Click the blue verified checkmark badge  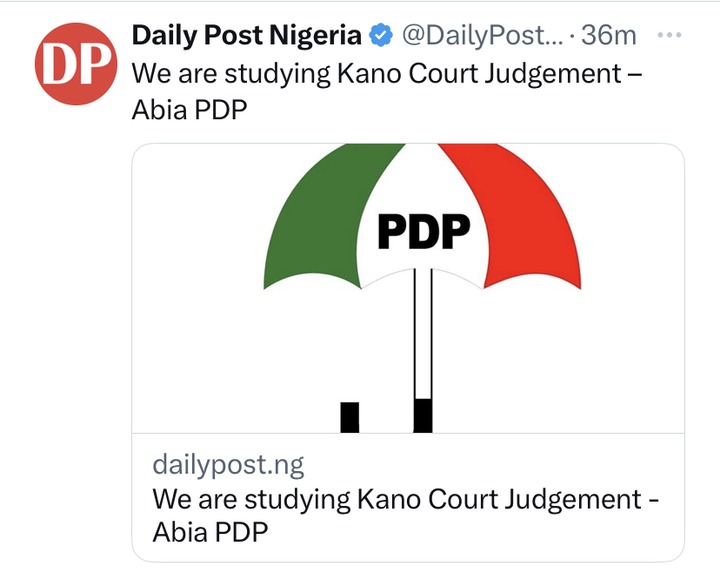click(x=381, y=36)
